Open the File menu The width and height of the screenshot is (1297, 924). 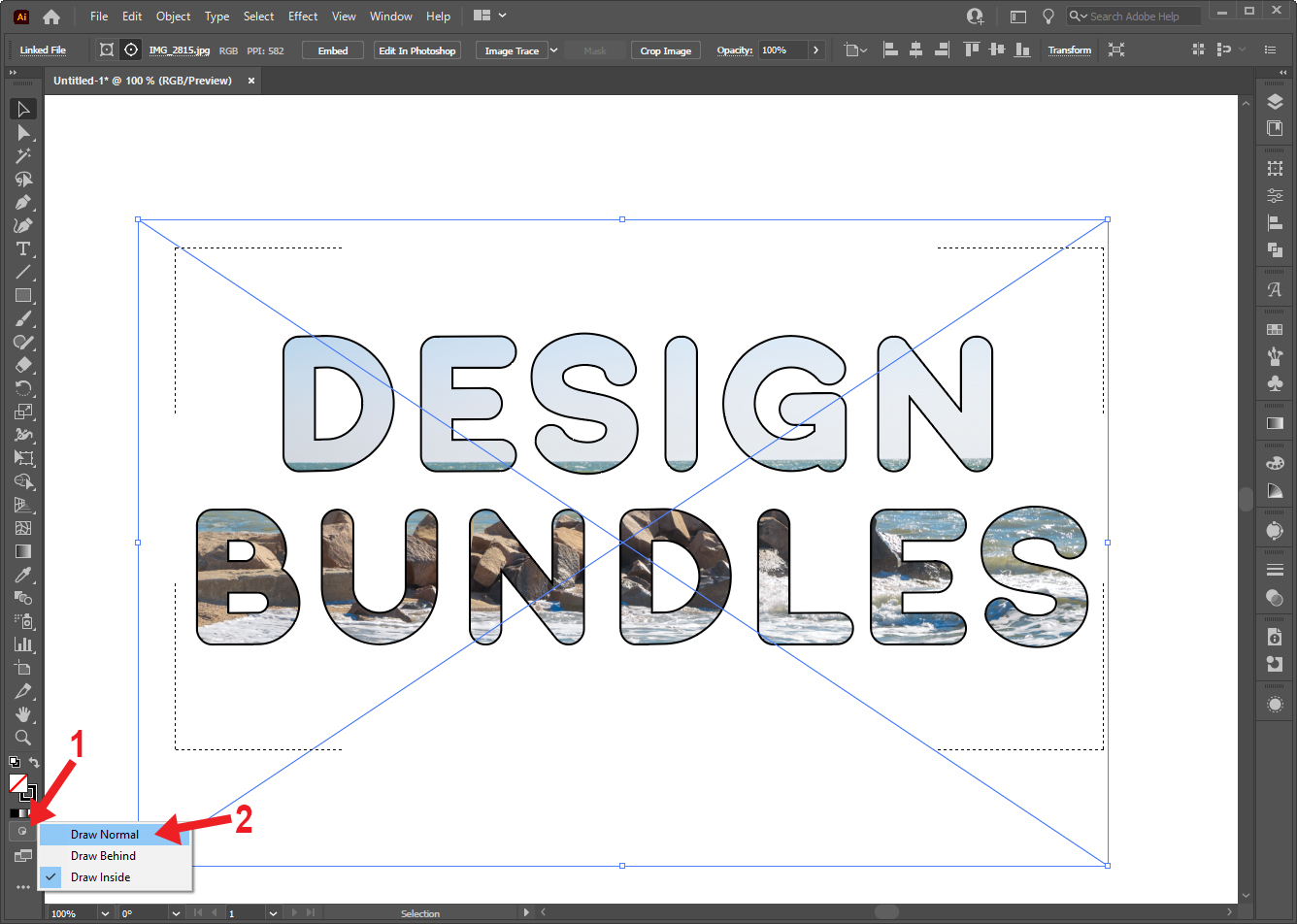click(x=99, y=16)
